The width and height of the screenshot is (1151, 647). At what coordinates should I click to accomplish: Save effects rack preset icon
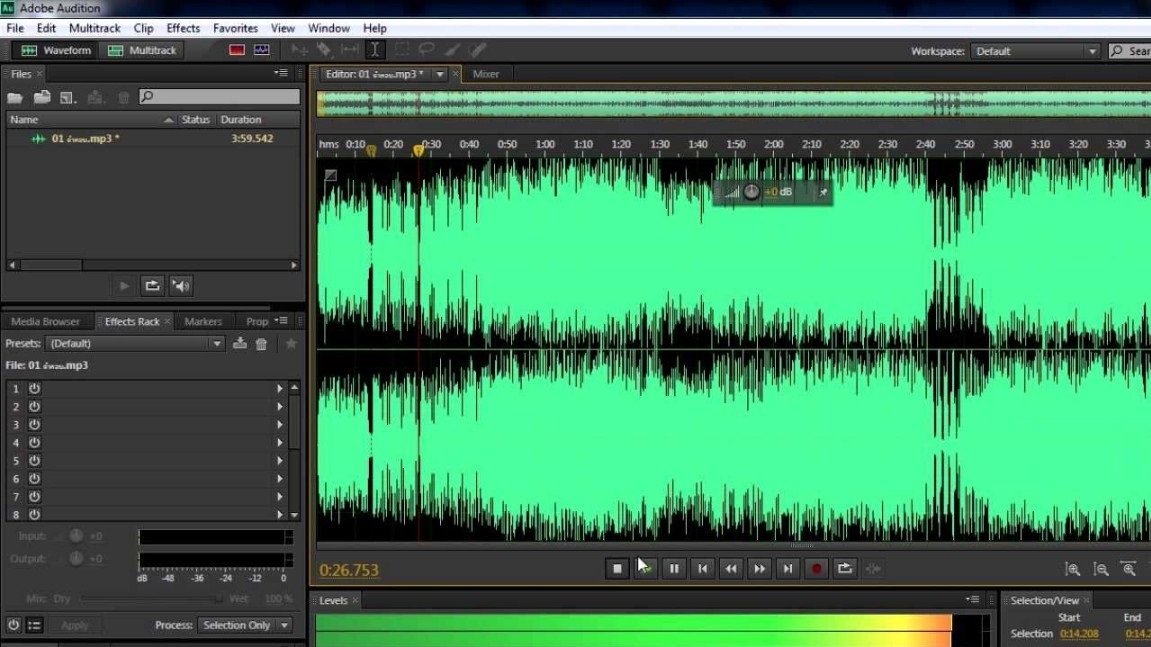(240, 343)
